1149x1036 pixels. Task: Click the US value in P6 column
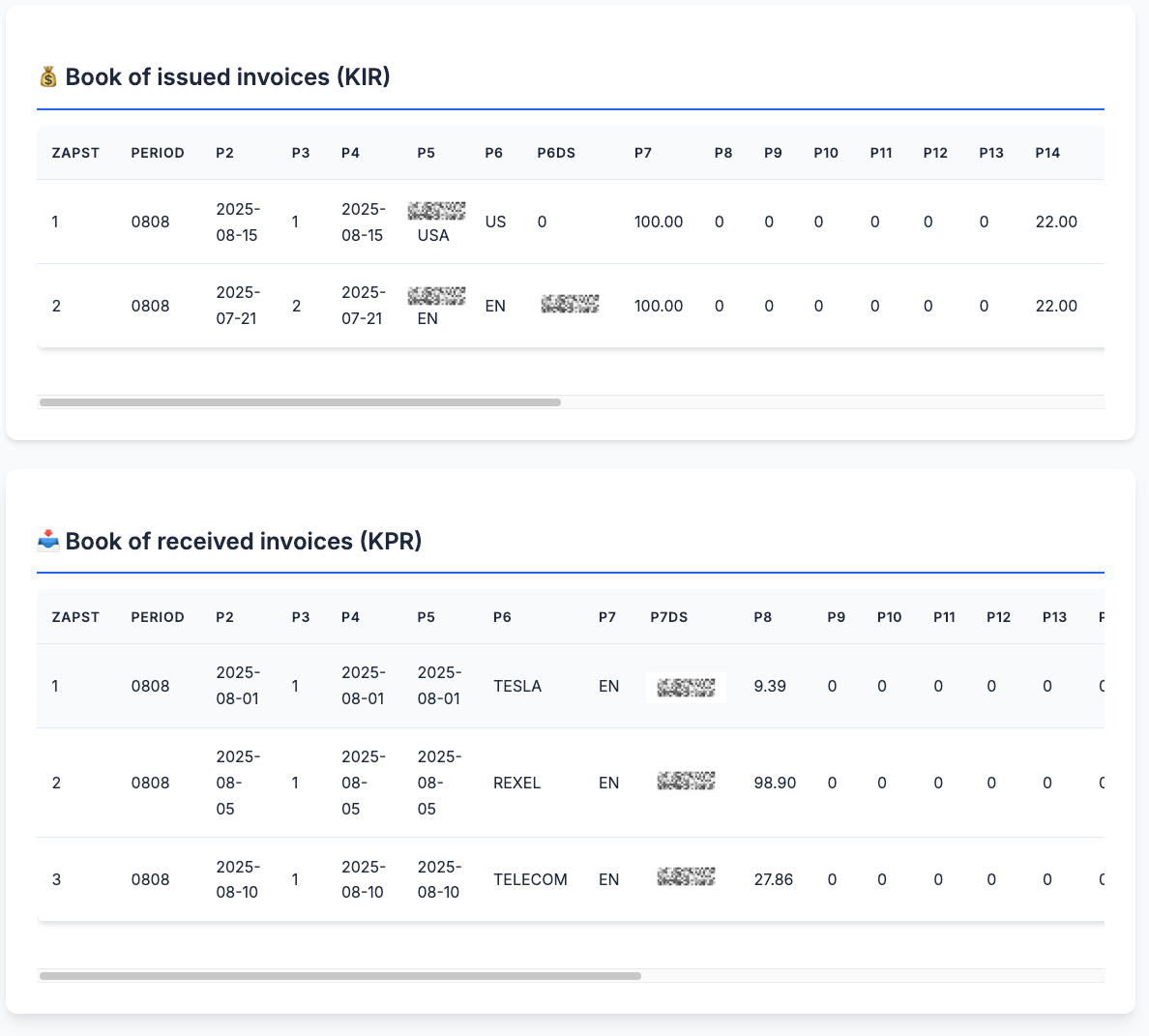coord(495,222)
